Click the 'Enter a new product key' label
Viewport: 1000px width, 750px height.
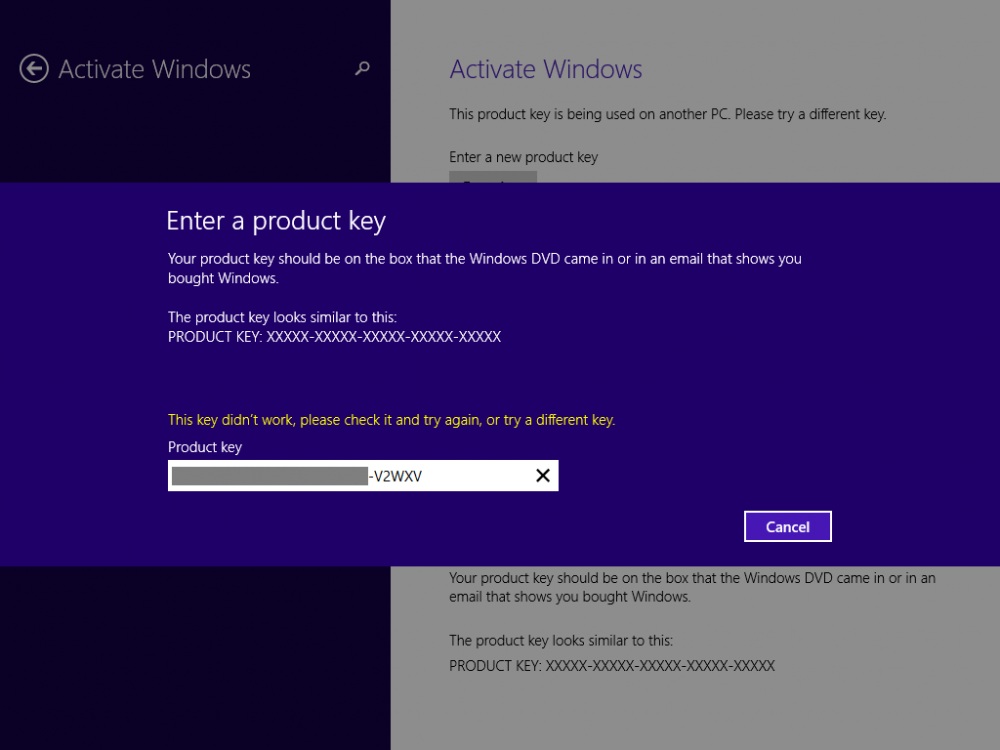(524, 157)
